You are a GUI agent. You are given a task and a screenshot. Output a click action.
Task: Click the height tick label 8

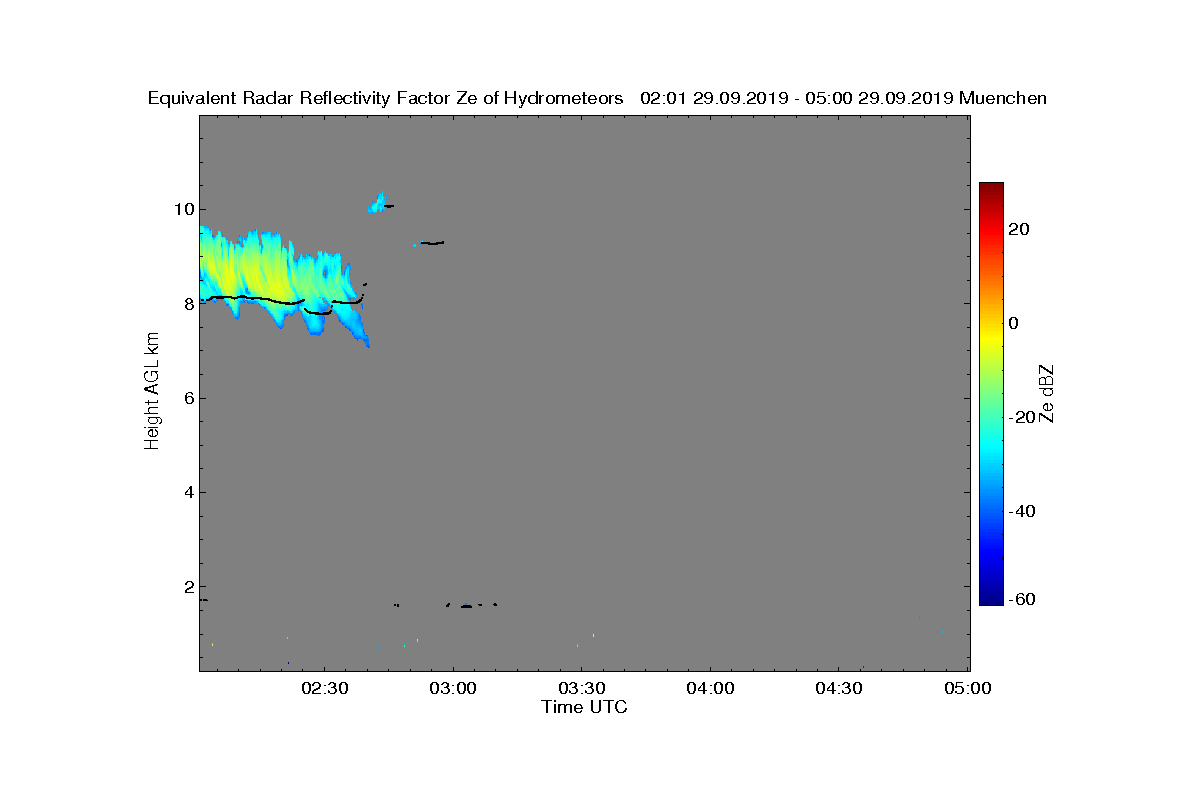(187, 303)
